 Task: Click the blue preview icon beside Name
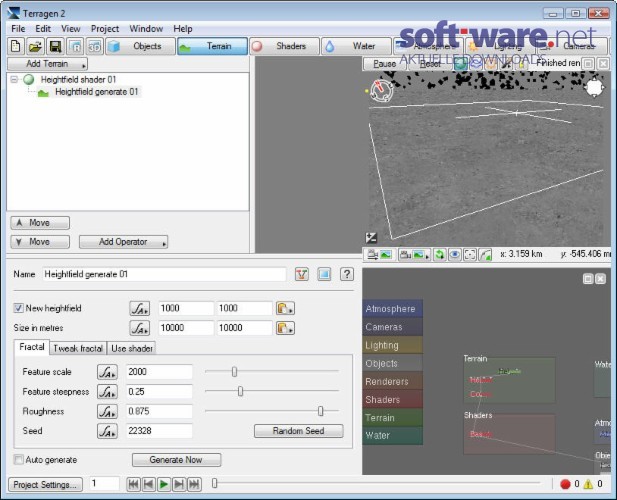pyautogui.click(x=324, y=274)
